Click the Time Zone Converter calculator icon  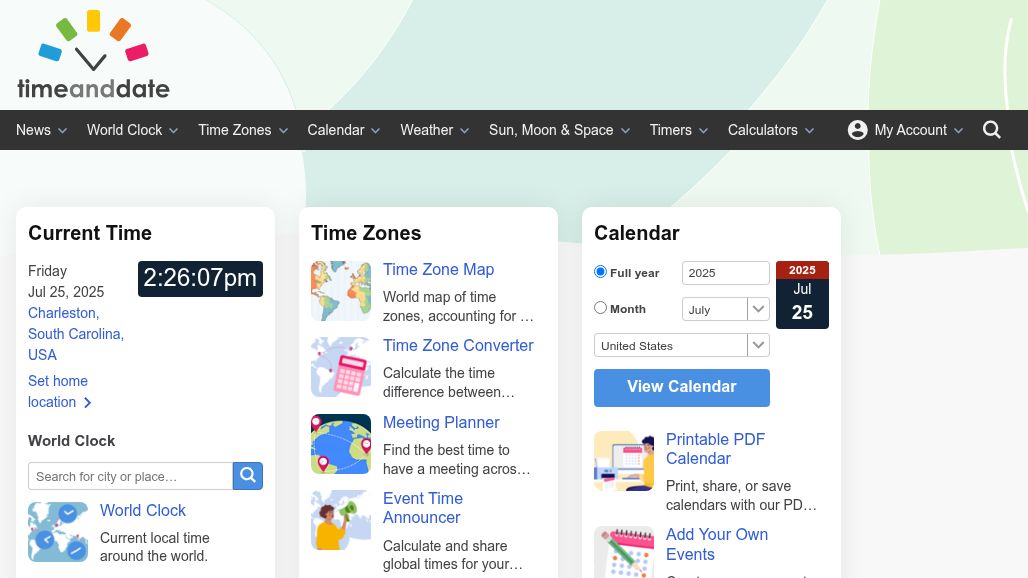341,367
